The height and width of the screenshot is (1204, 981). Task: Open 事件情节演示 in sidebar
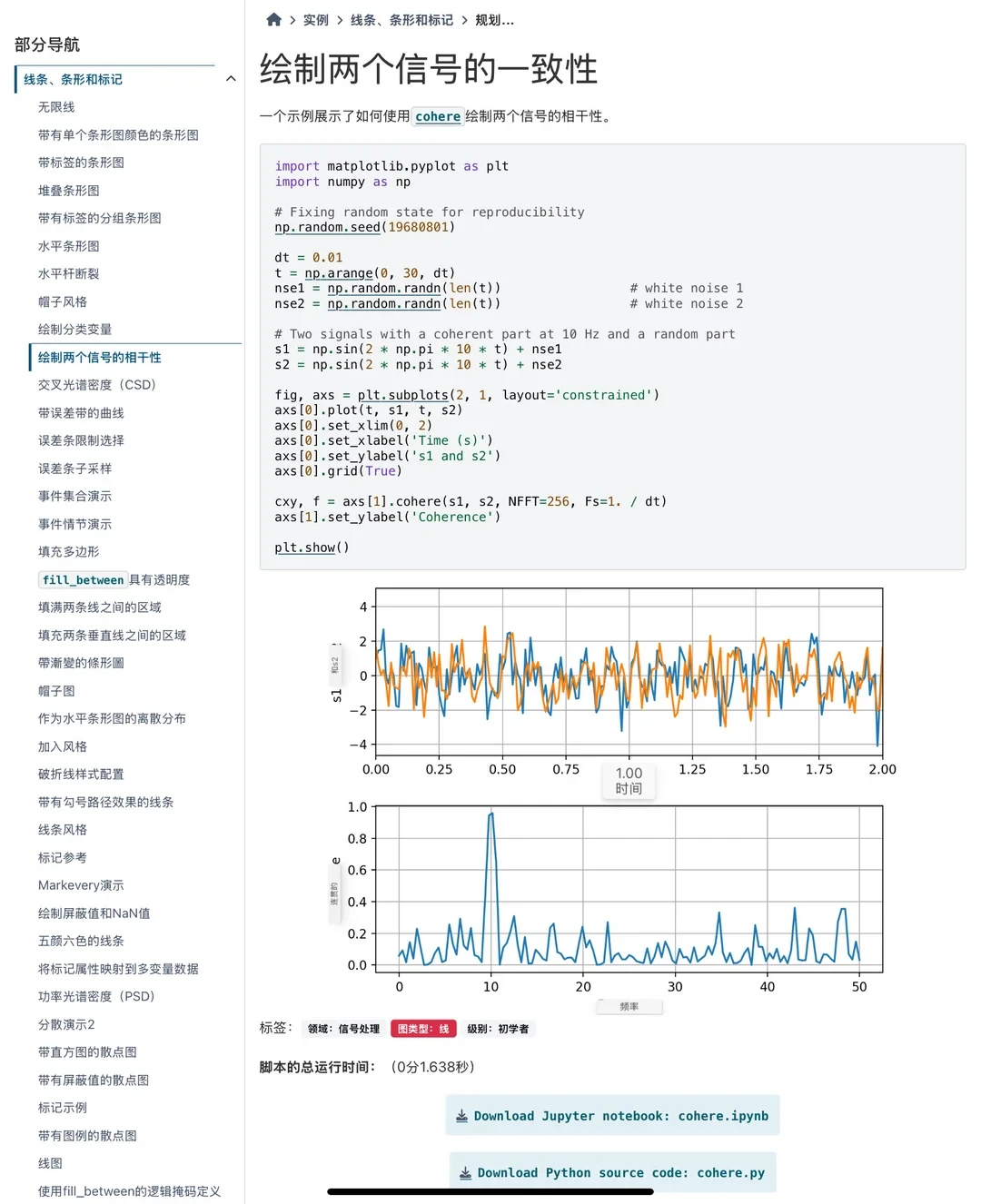[74, 524]
